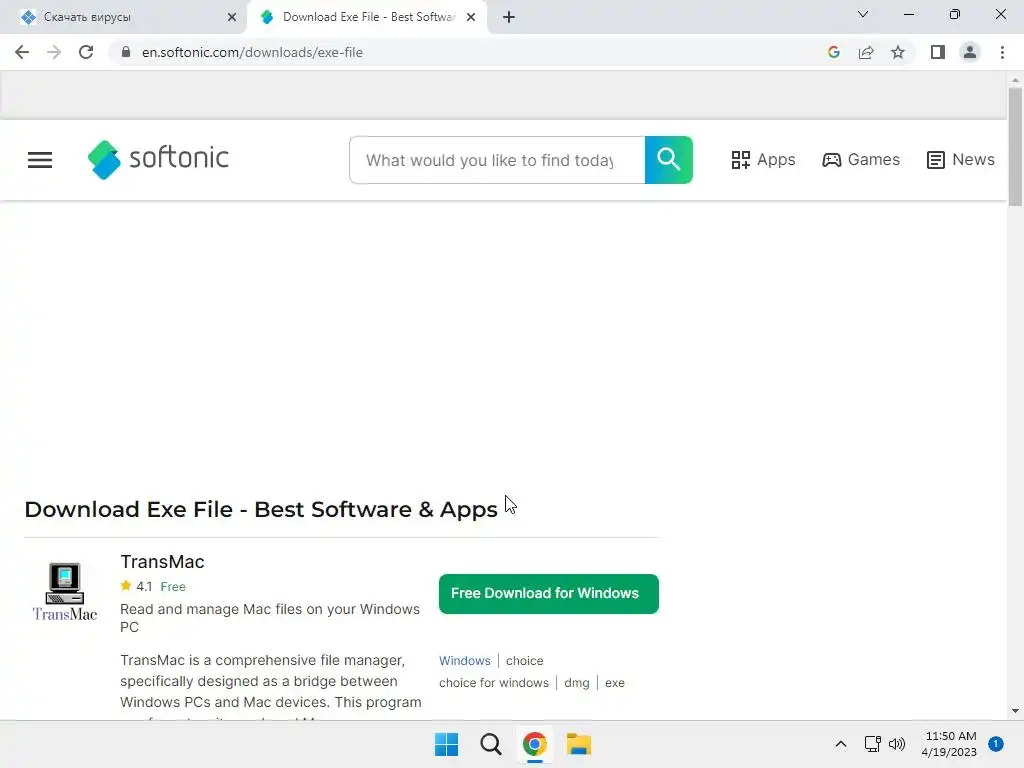The height and width of the screenshot is (768, 1024).
Task: Click the choice tag
Action: 524,661
